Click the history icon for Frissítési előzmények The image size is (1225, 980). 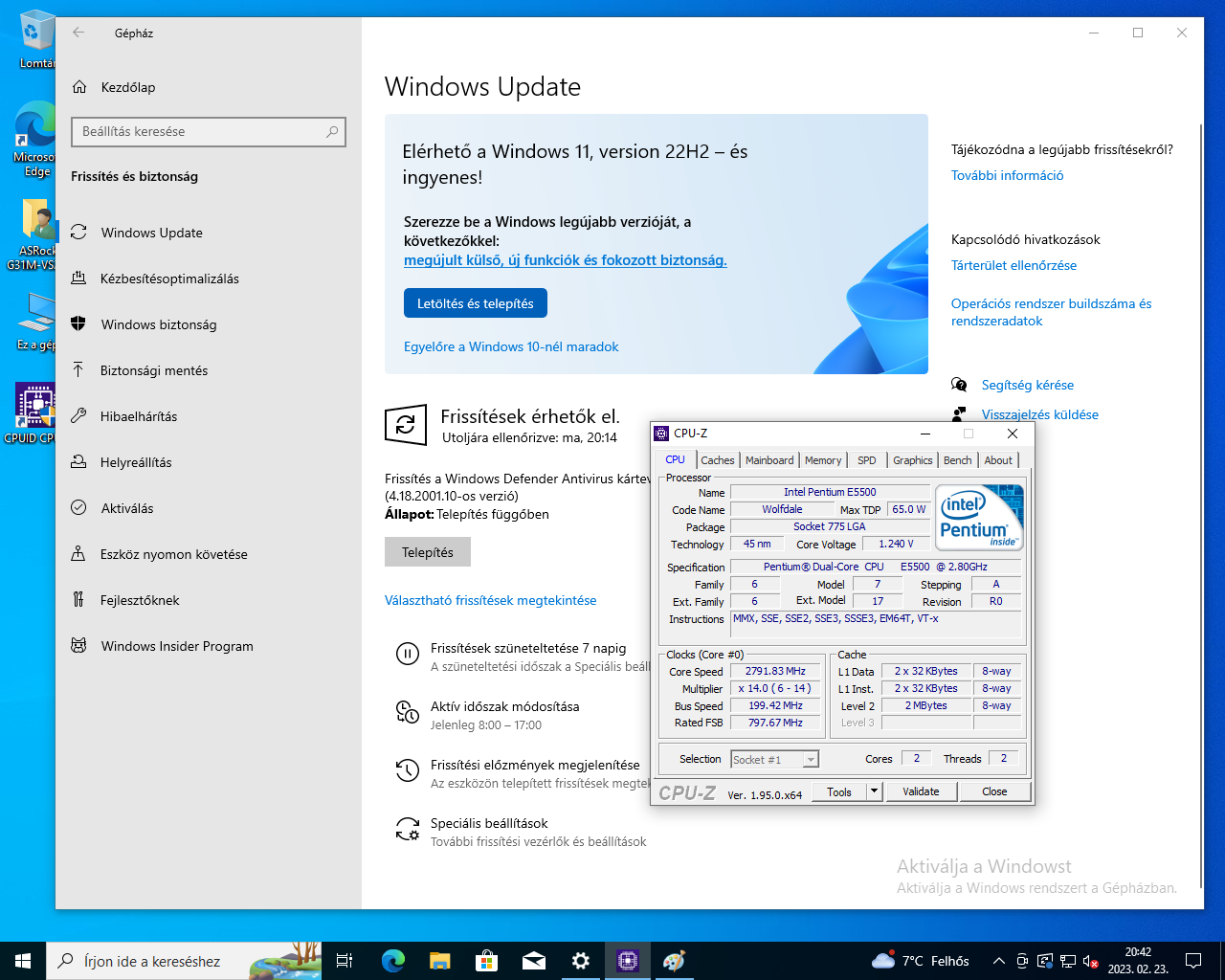click(x=408, y=770)
